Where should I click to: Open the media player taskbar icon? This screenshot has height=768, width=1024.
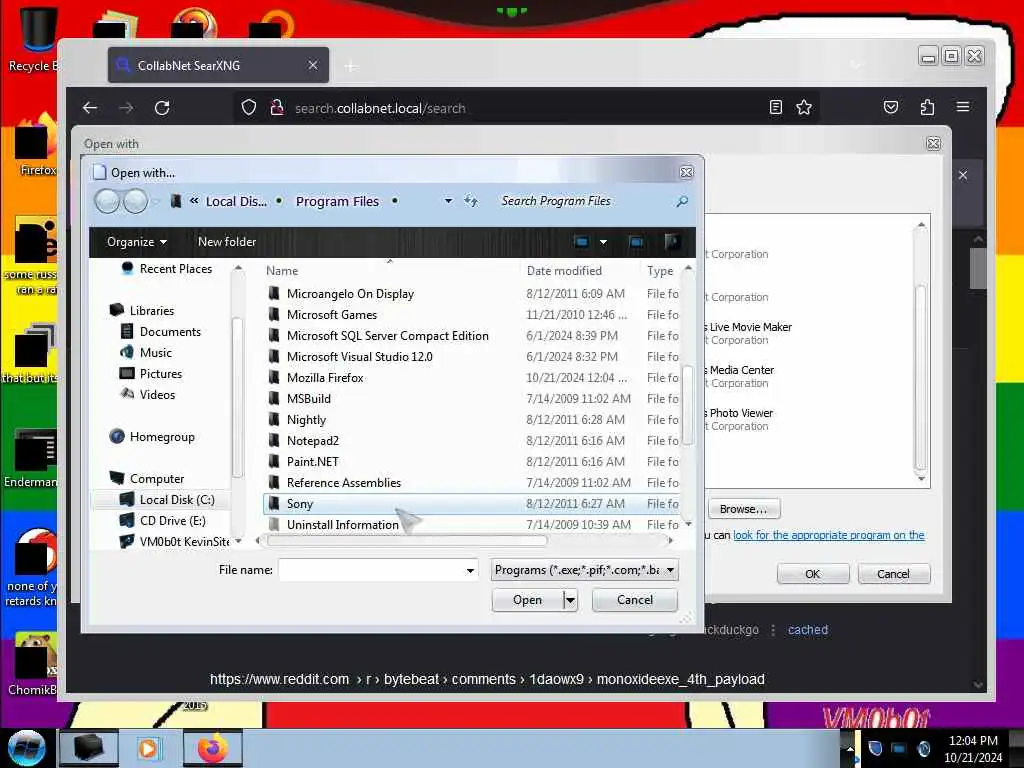click(148, 748)
